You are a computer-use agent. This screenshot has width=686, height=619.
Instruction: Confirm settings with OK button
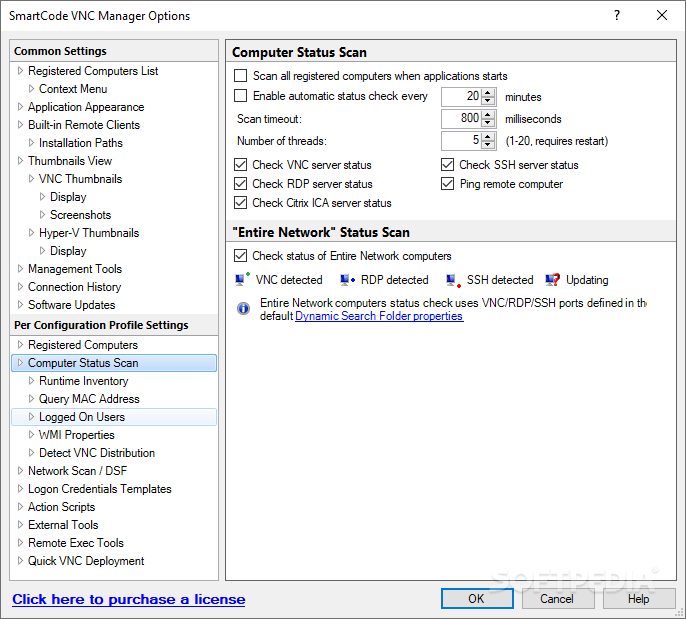[477, 598]
